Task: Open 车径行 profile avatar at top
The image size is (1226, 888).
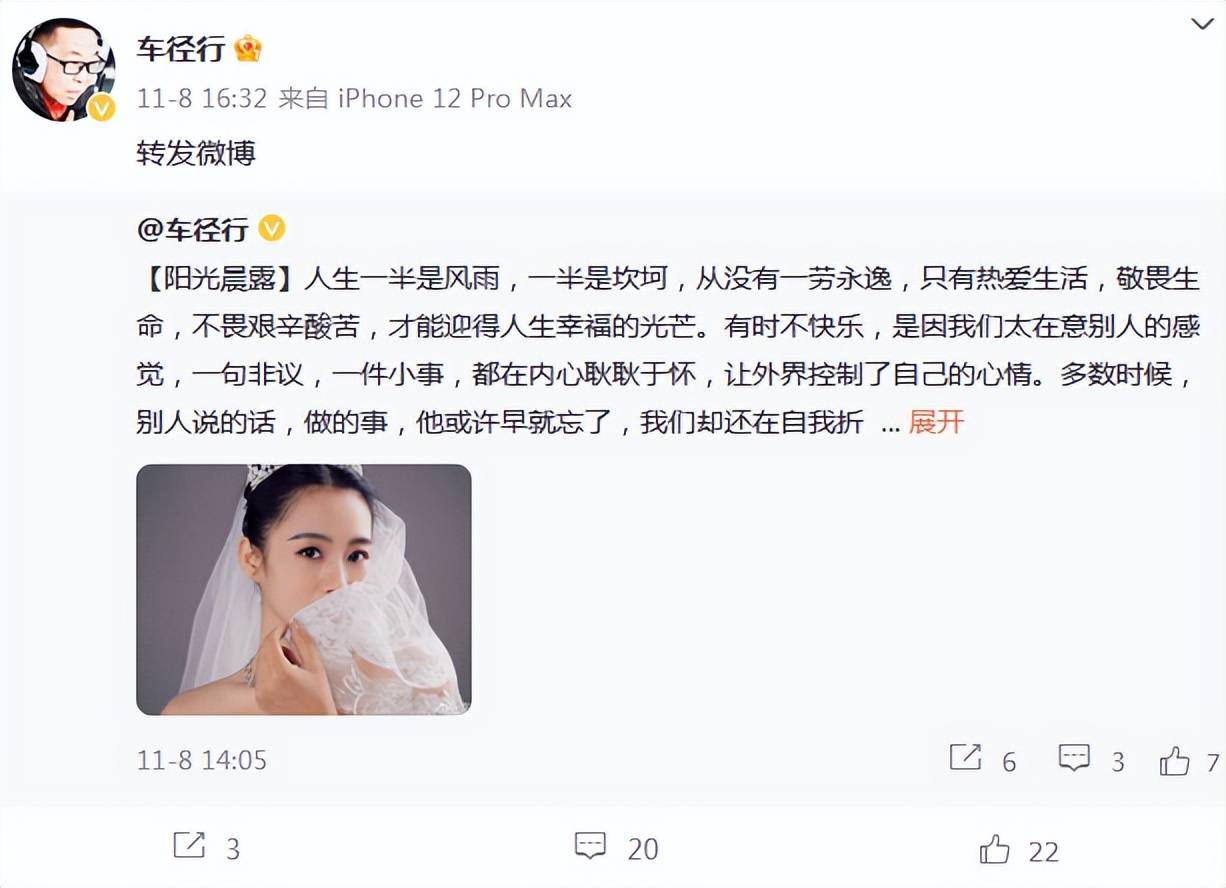Action: click(x=63, y=70)
